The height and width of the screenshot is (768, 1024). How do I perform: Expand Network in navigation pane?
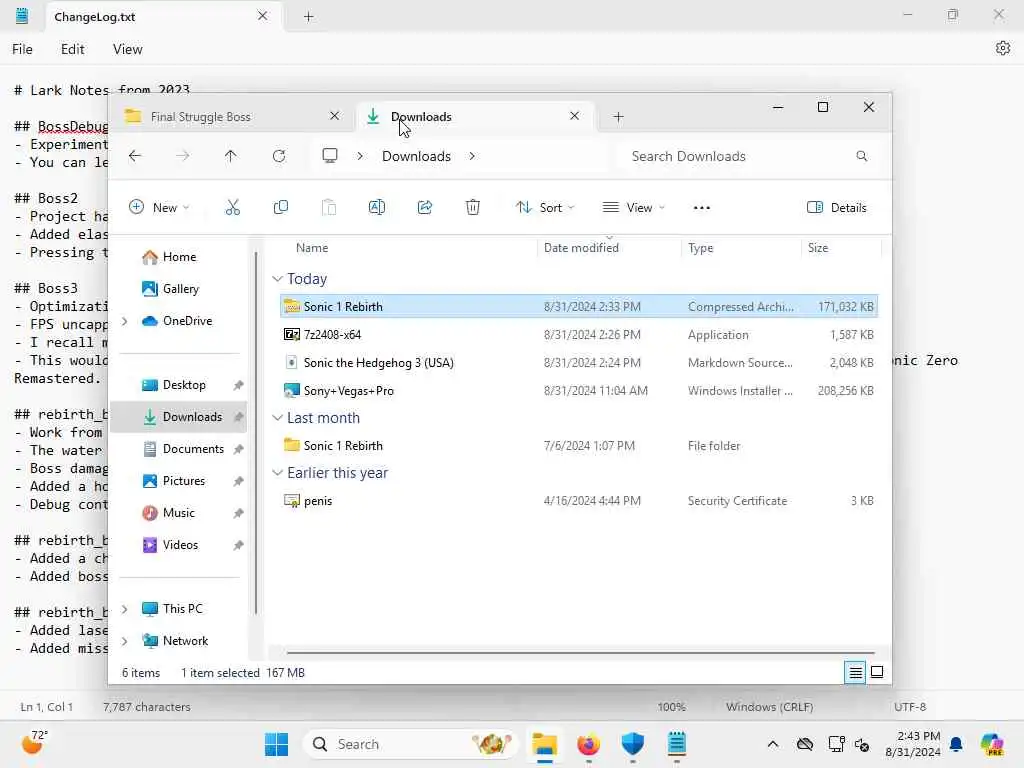click(x=125, y=641)
